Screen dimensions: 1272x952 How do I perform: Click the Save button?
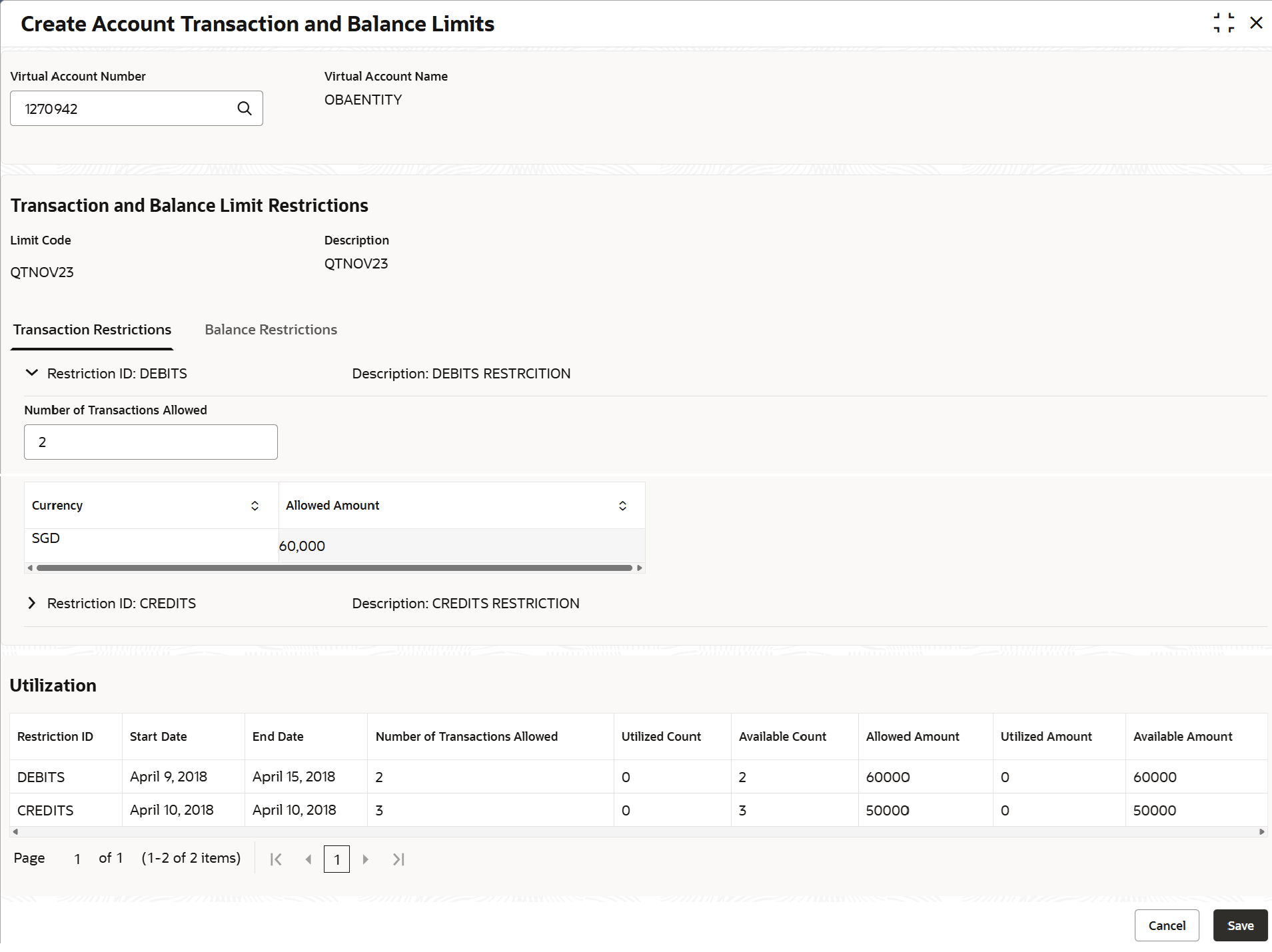[x=1240, y=925]
